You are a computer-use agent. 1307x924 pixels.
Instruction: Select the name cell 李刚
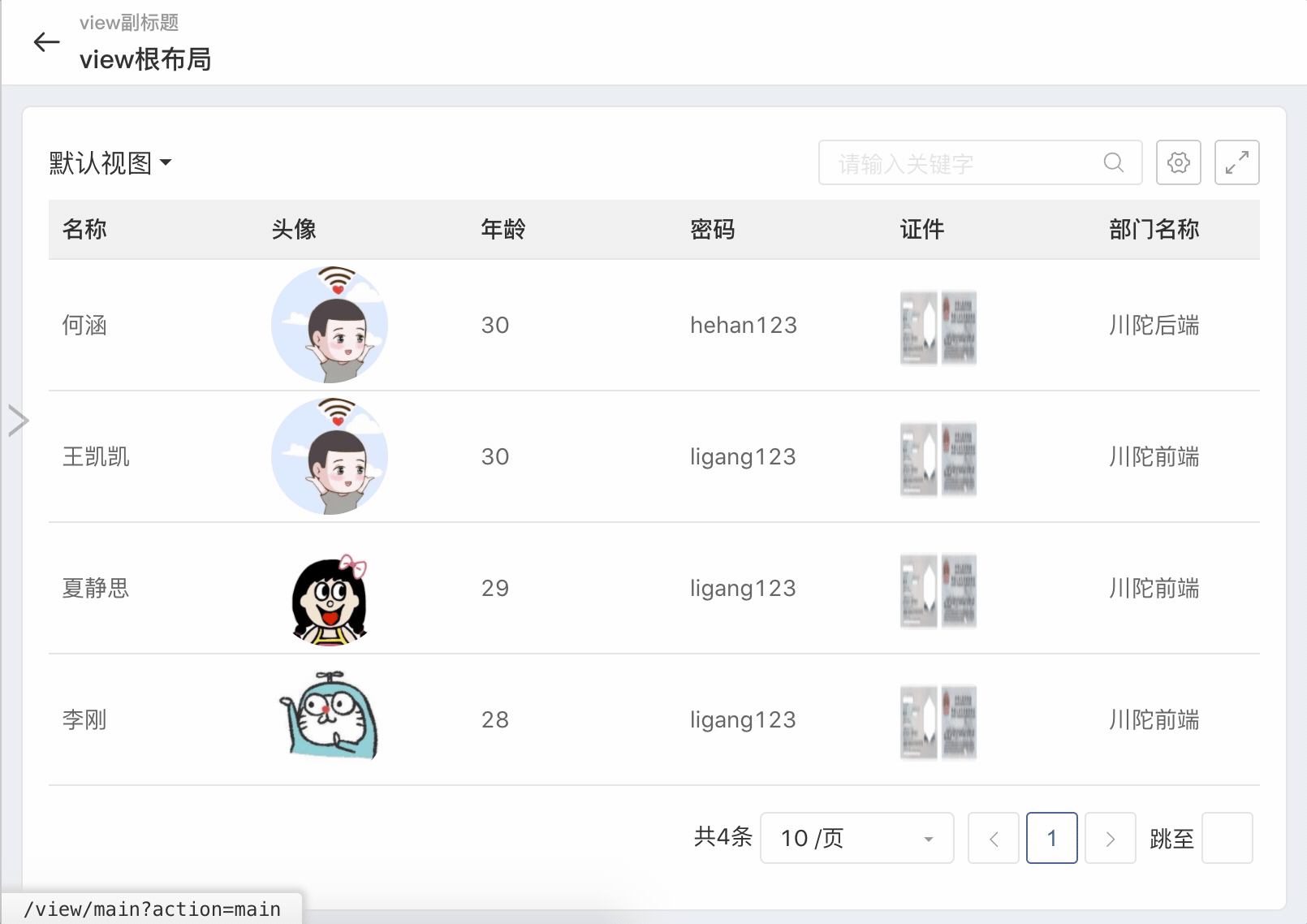pyautogui.click(x=84, y=719)
